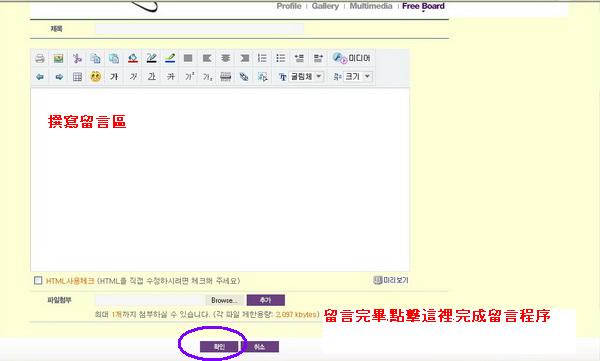Image resolution: width=600 pixels, height=361 pixels.
Task: Click the redo right arrow icon
Action: [x=59, y=77]
